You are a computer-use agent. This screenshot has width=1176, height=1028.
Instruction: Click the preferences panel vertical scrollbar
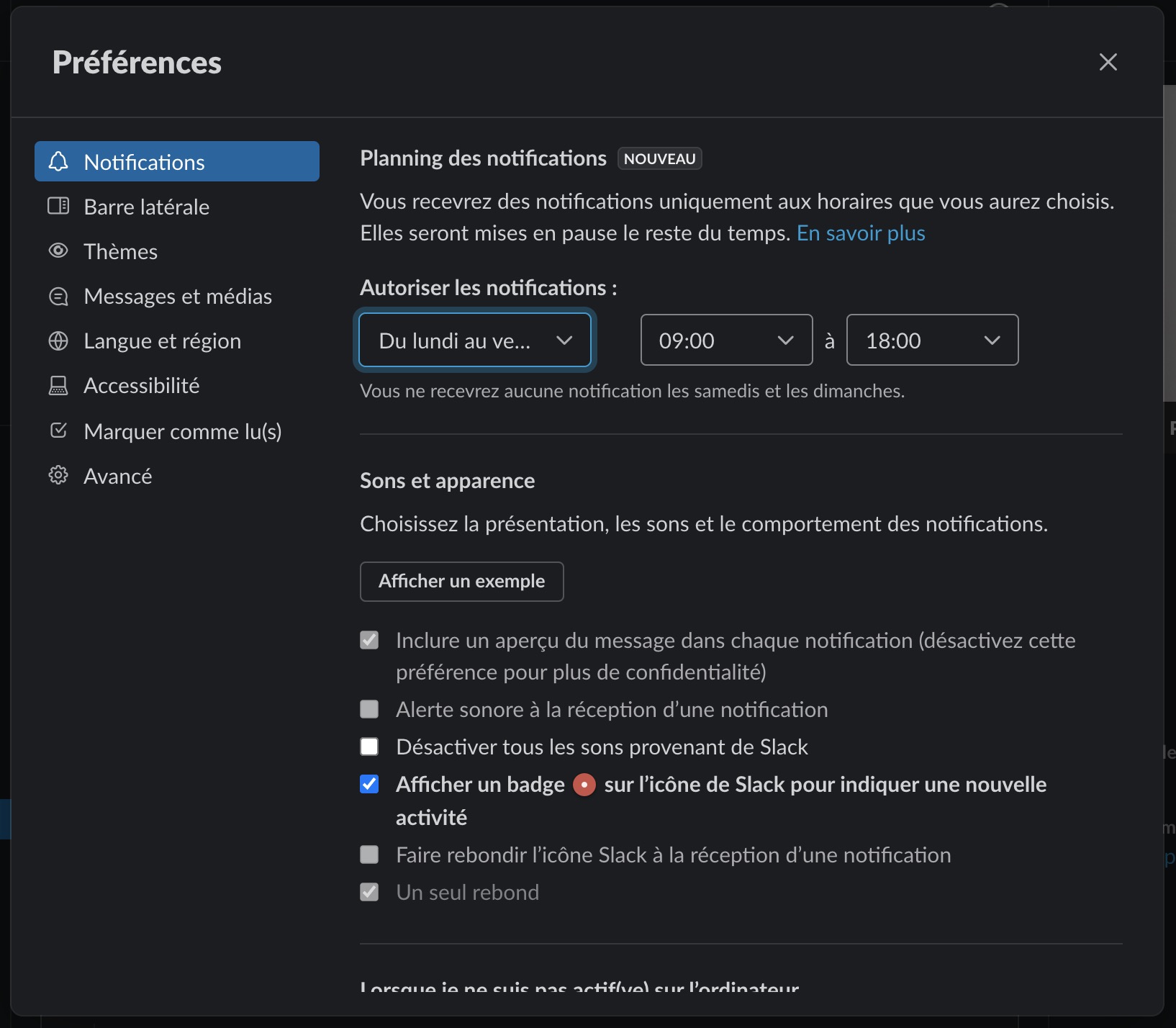coord(1170,245)
